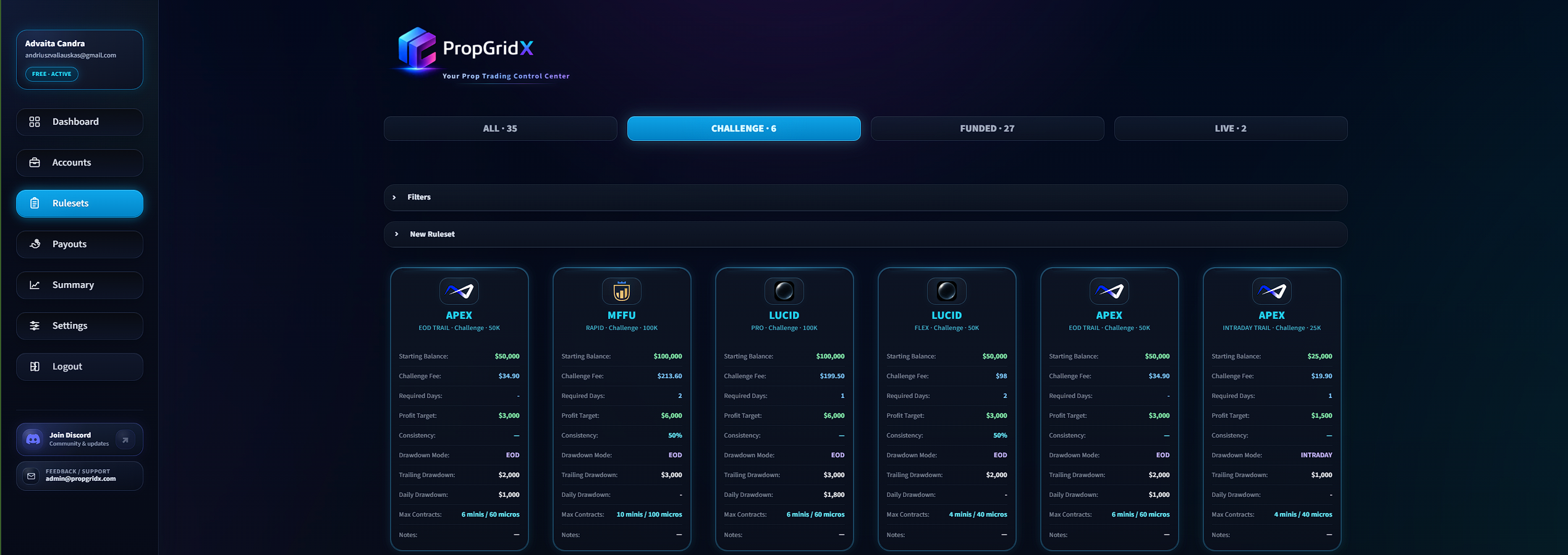Click the MFFU shield logo icon
The width and height of the screenshot is (1568, 555).
point(622,291)
